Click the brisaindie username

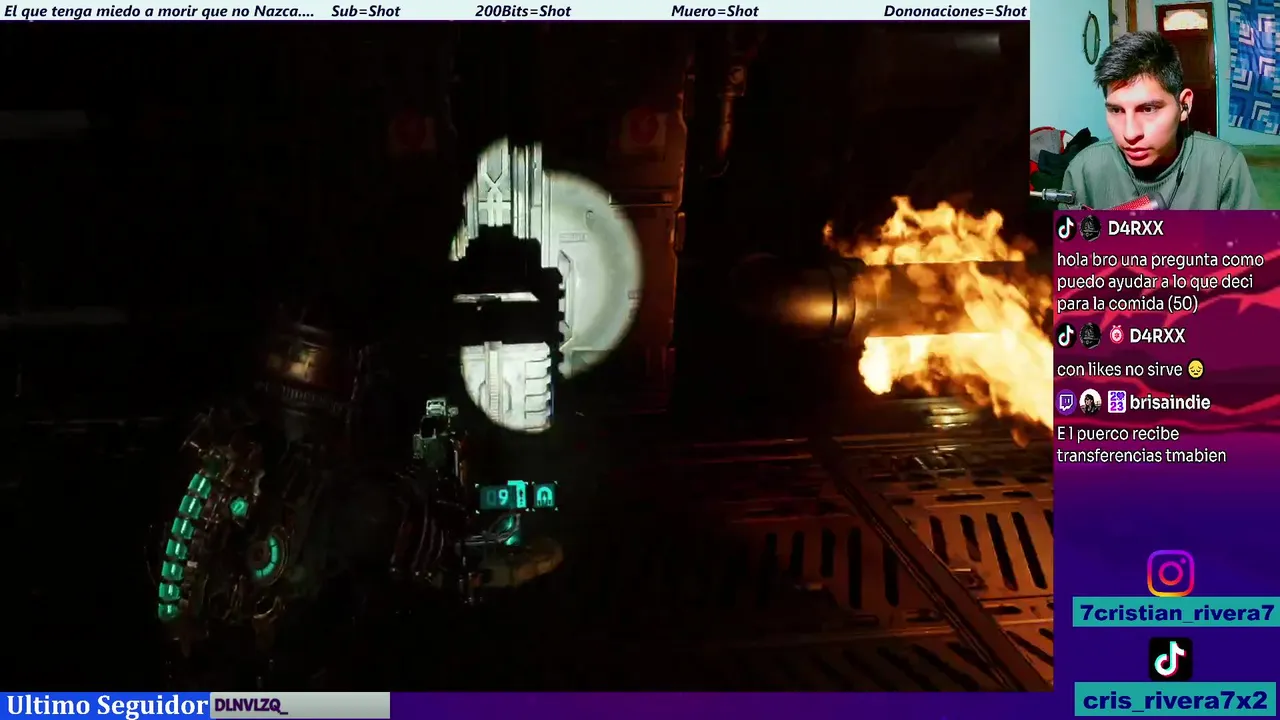click(1169, 402)
